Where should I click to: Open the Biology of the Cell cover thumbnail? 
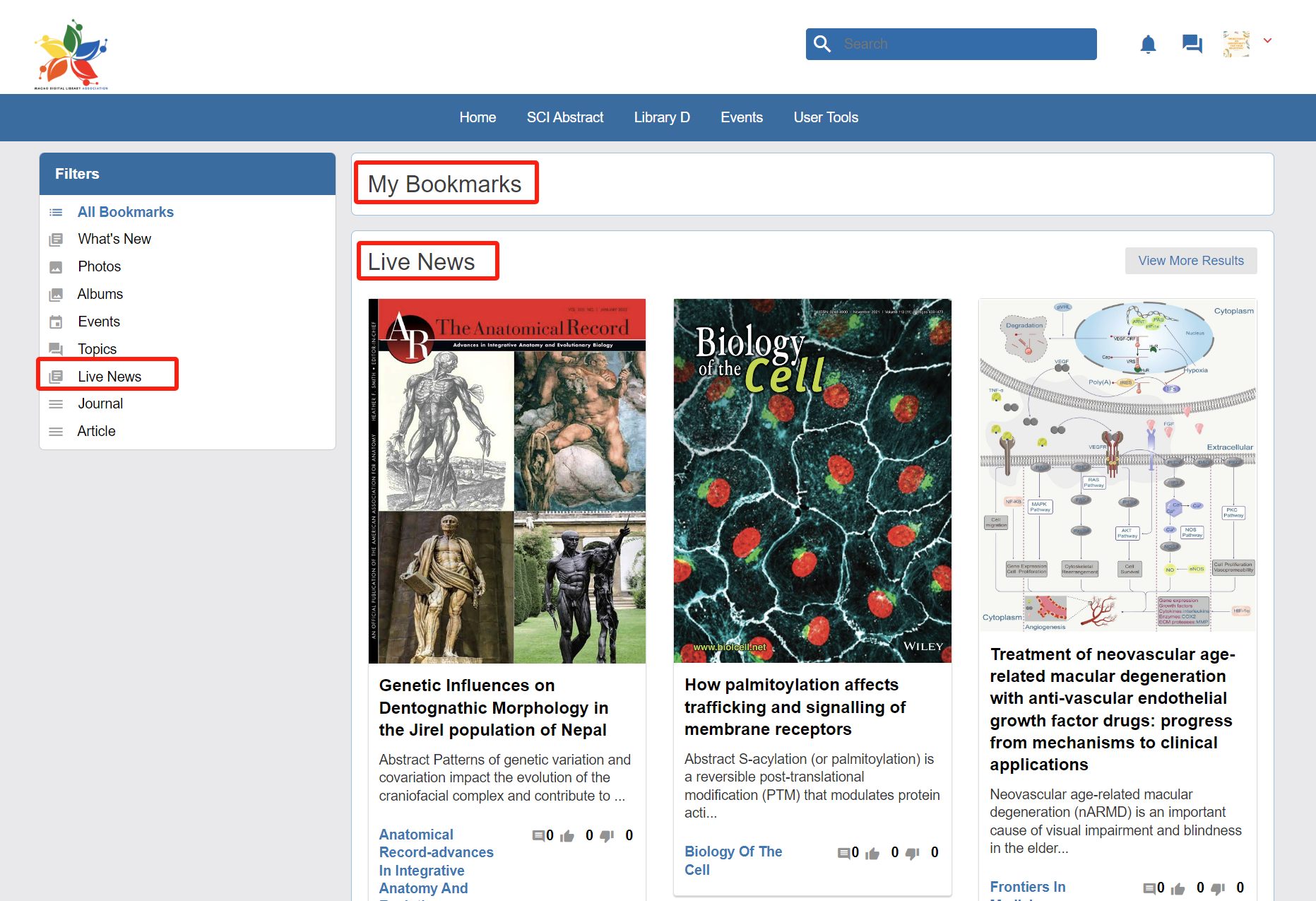point(812,481)
